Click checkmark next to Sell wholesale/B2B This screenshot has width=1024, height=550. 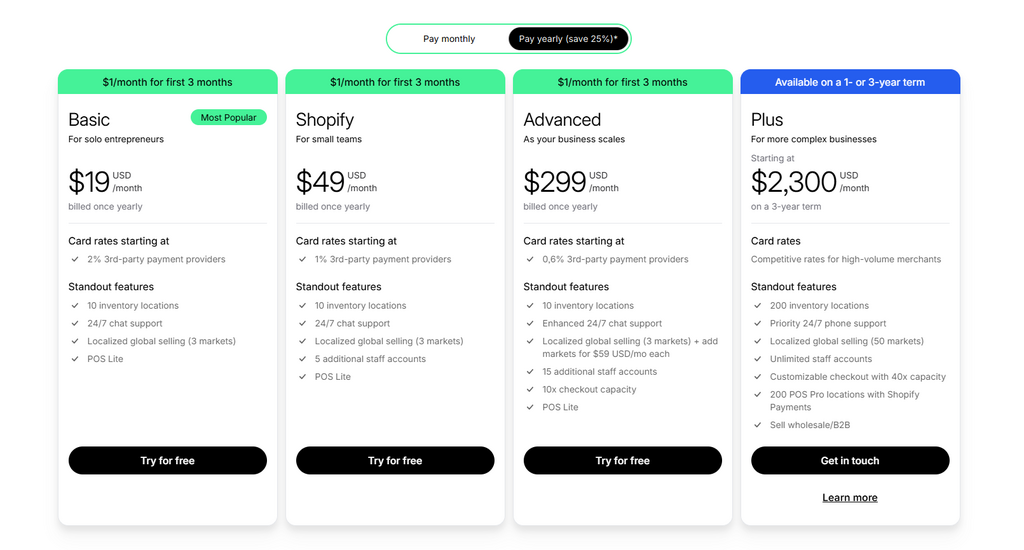pyautogui.click(x=758, y=425)
